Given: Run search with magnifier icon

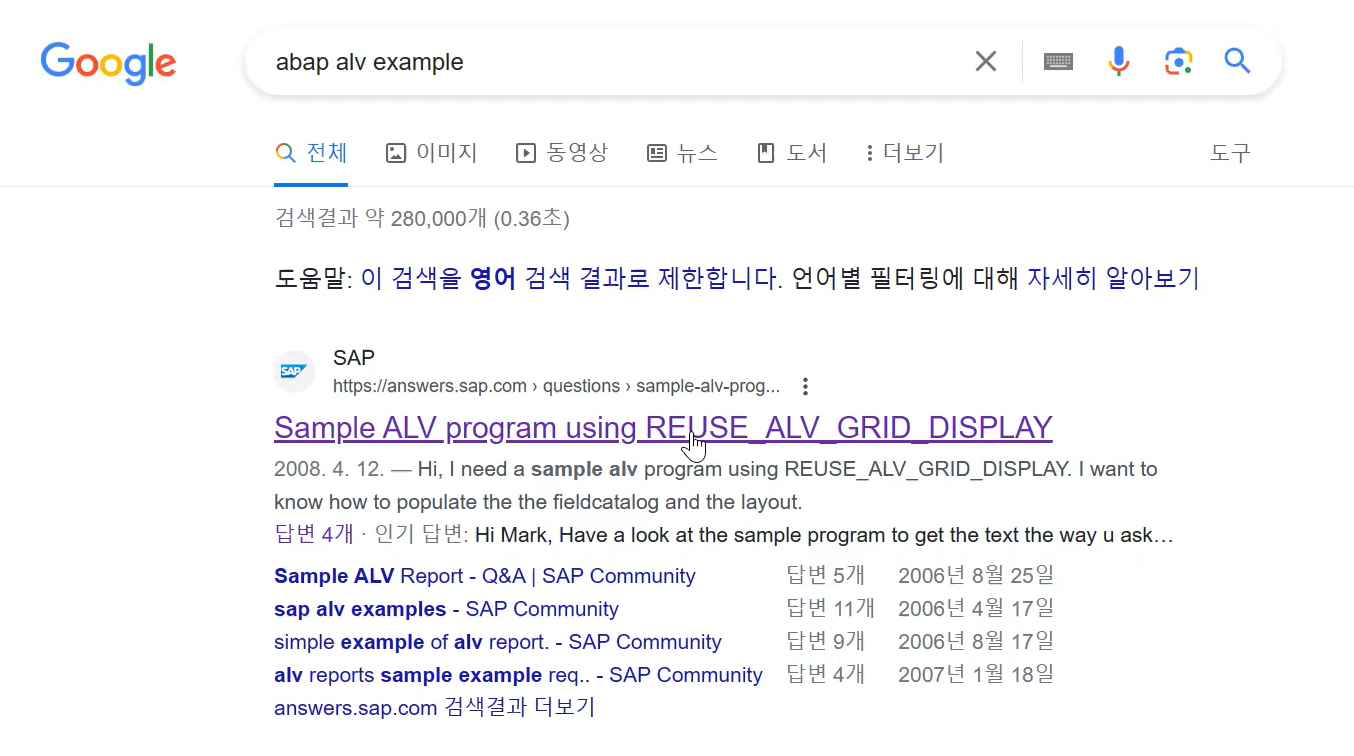Looking at the screenshot, I should [1238, 61].
